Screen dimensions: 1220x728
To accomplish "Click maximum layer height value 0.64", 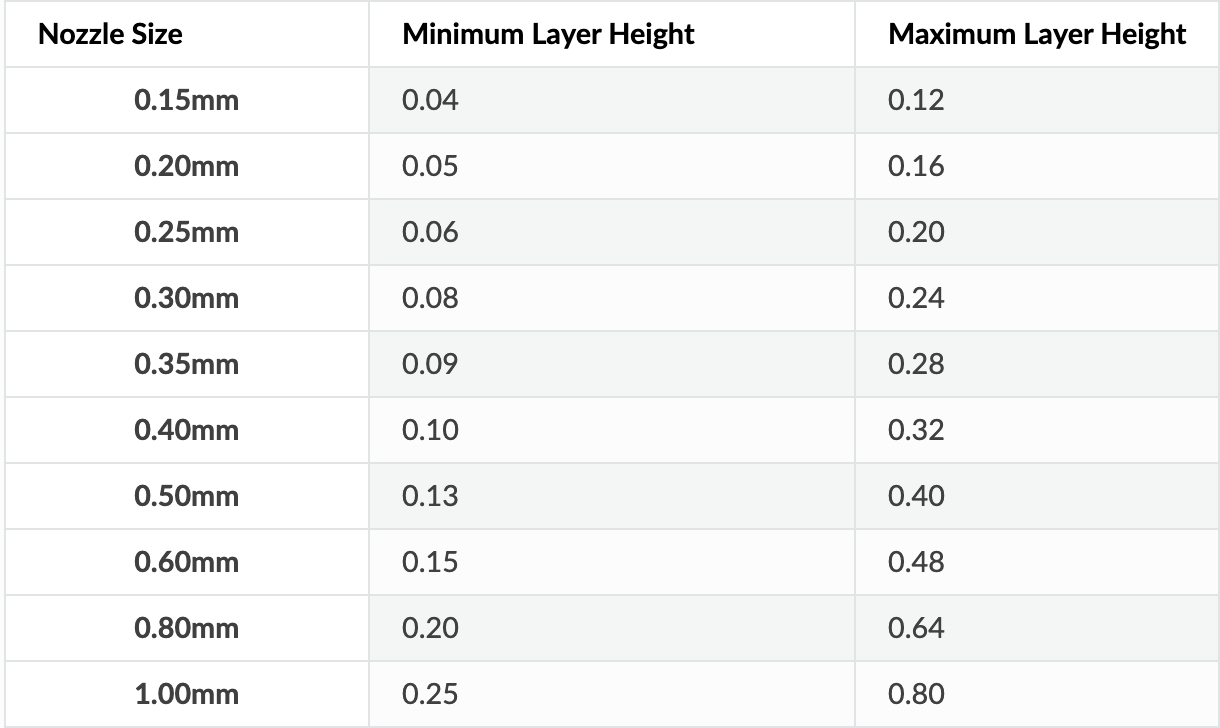I will (916, 628).
